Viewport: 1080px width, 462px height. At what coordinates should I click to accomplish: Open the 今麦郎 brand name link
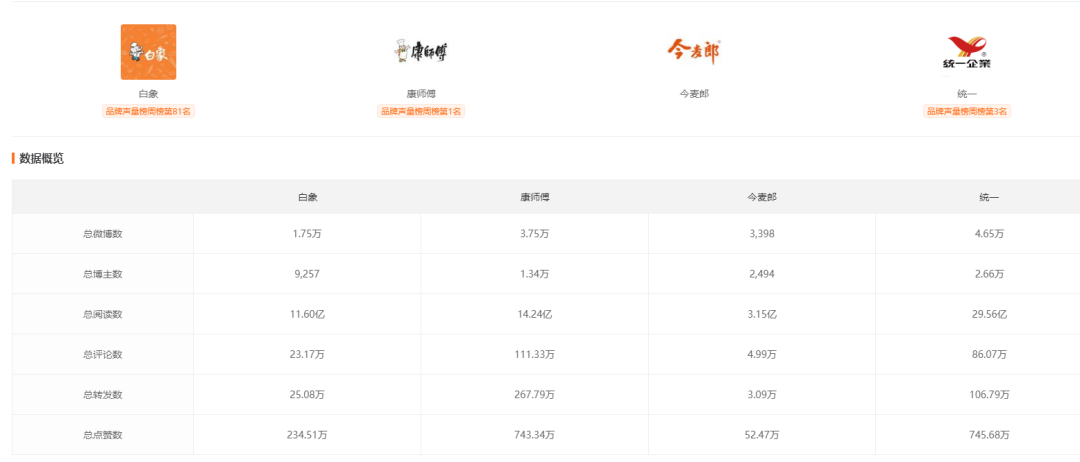click(x=694, y=94)
